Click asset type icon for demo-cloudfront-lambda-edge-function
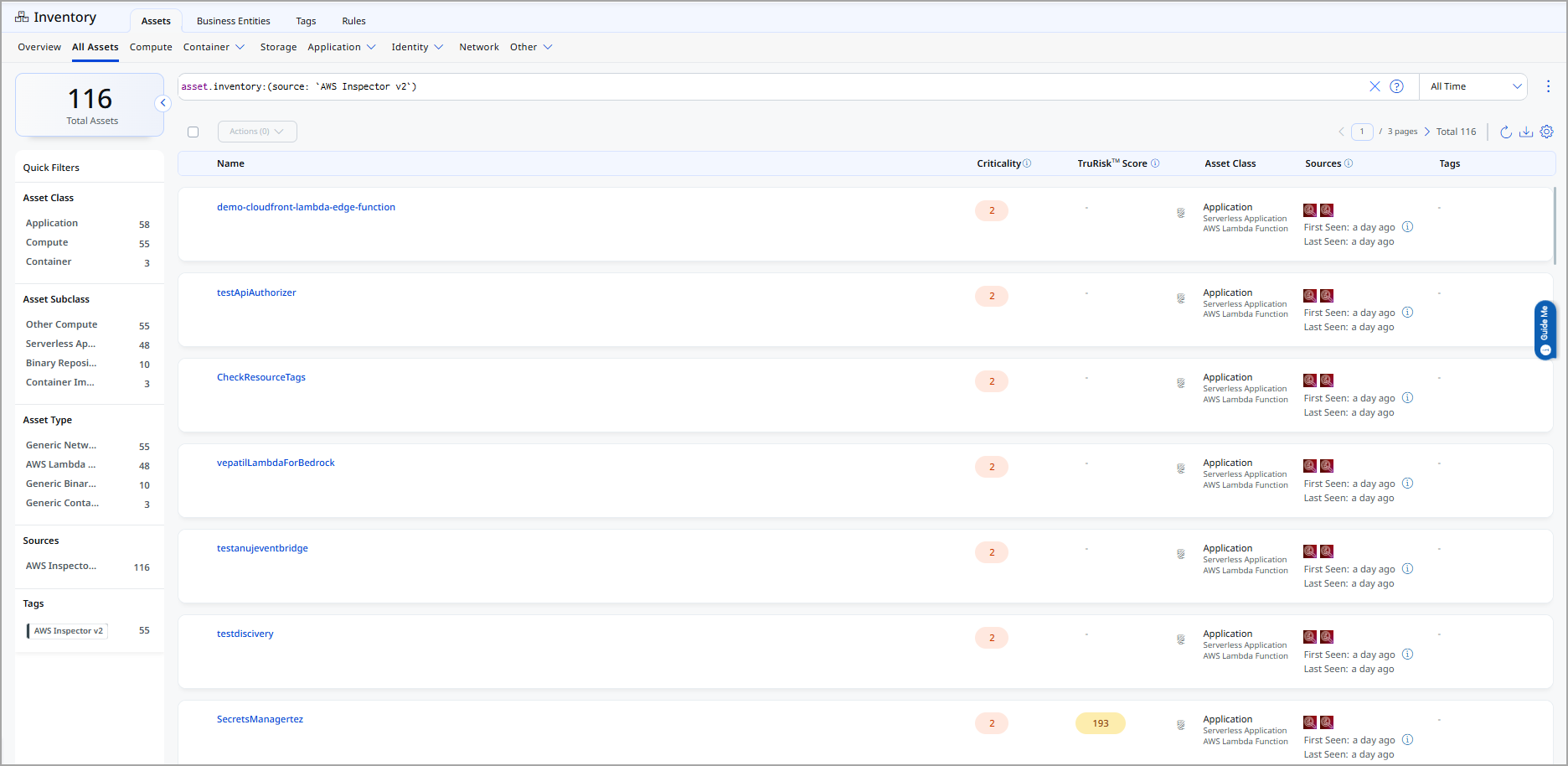This screenshot has width=1568, height=766. [x=1181, y=213]
